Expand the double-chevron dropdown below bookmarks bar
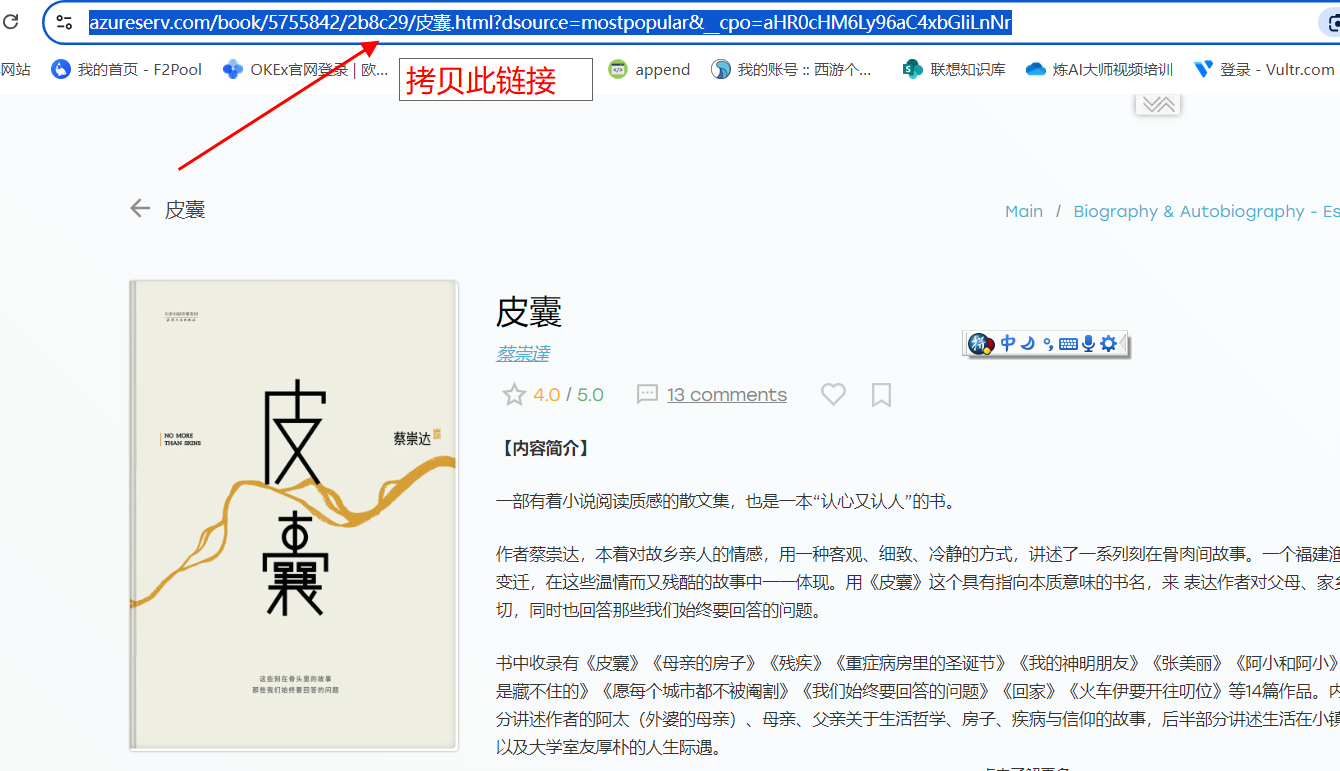The height and width of the screenshot is (771, 1340). 1158,105
